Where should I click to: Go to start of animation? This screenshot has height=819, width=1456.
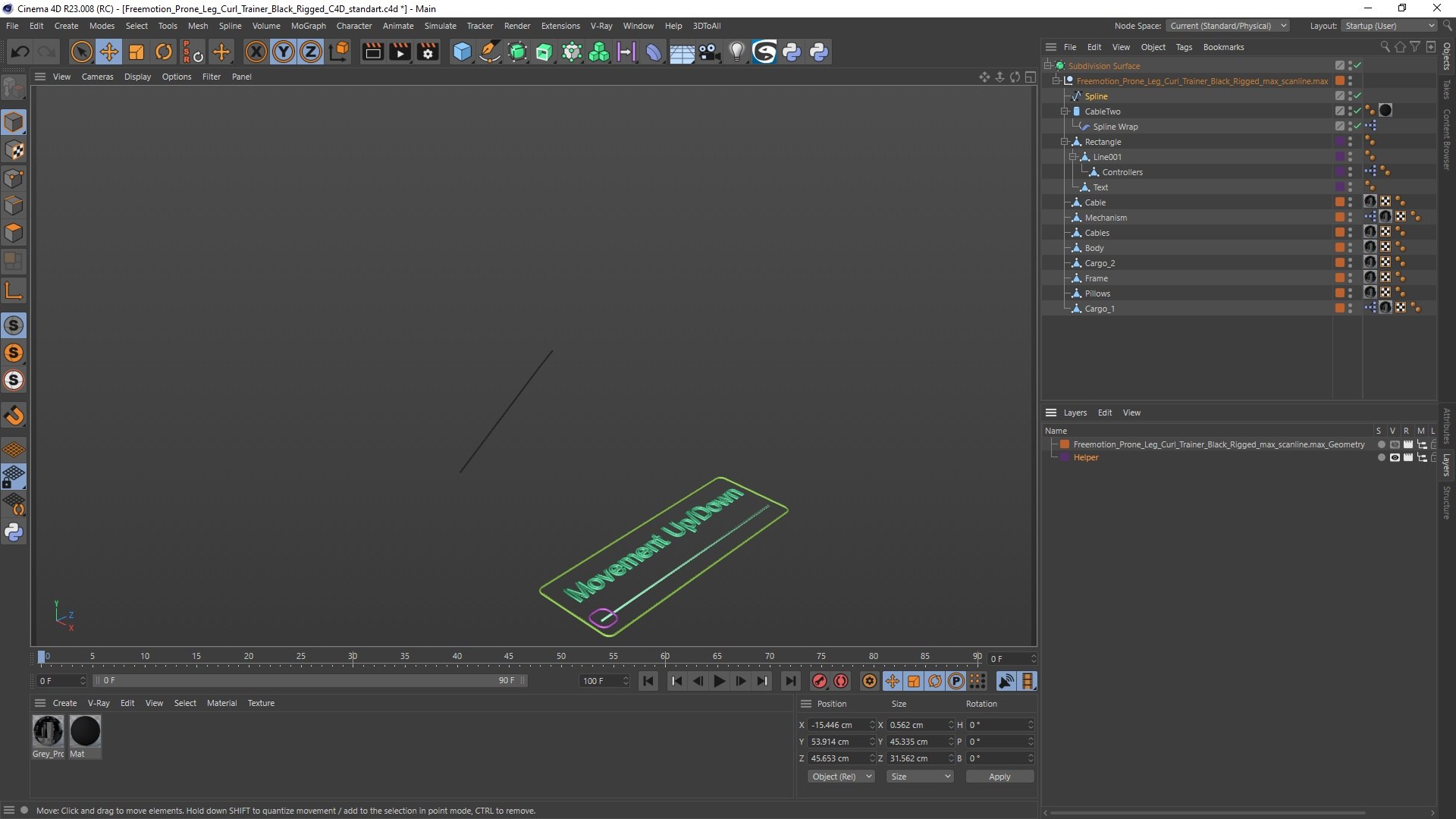[x=648, y=681]
